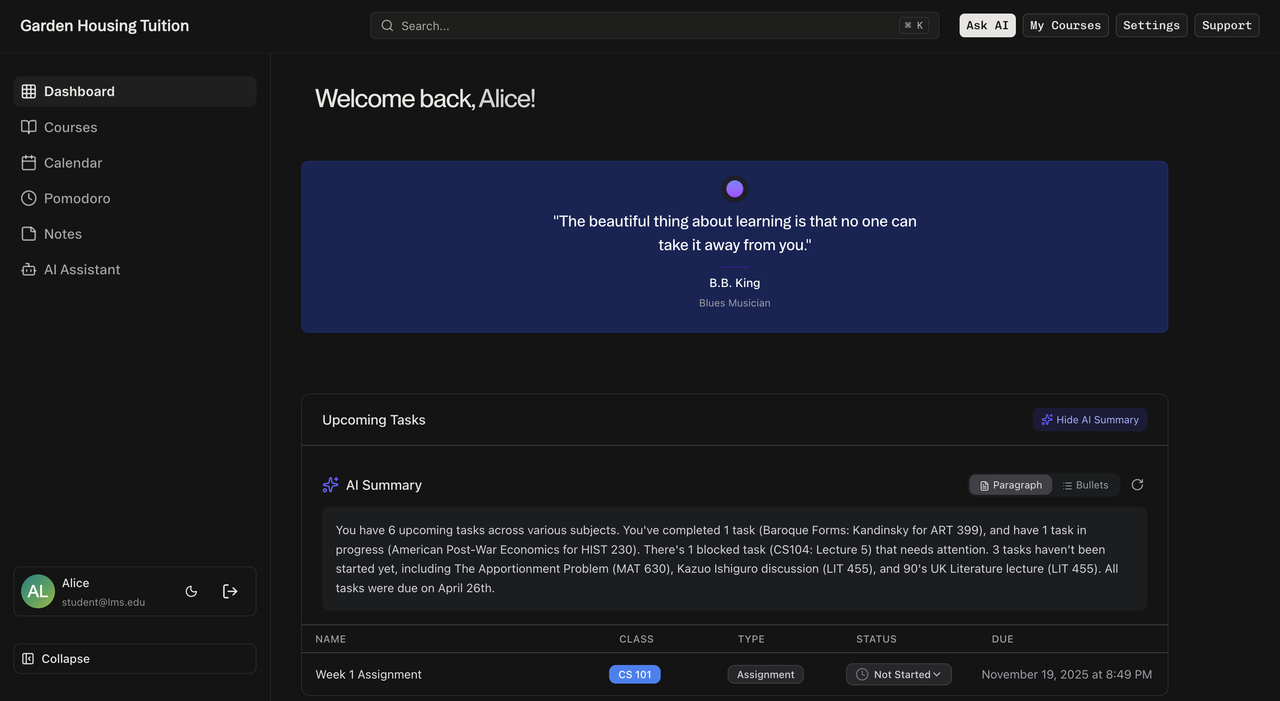Click the TYPE column header
This screenshot has width=1280, height=701.
pos(751,639)
